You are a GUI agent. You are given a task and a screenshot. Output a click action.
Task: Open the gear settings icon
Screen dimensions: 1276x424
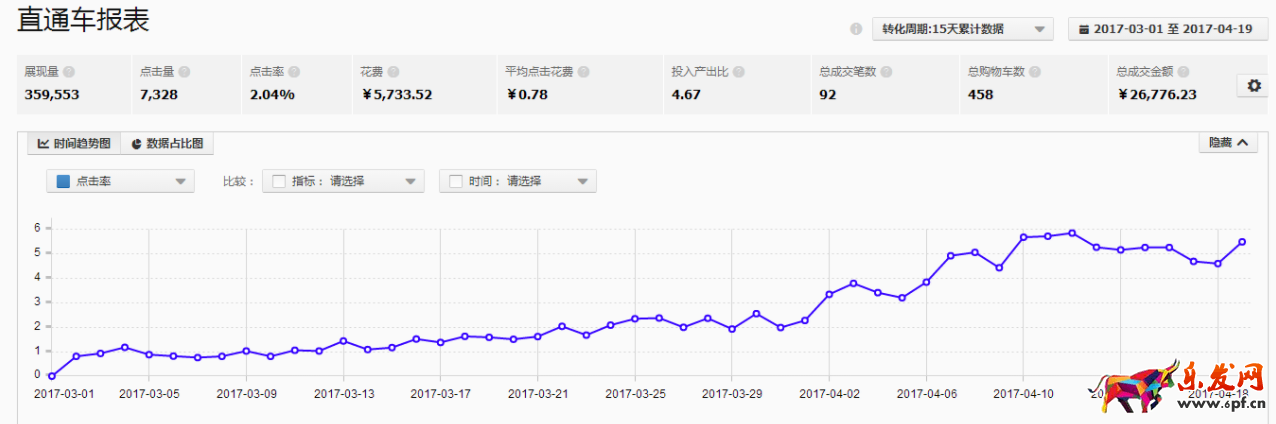point(1254,86)
